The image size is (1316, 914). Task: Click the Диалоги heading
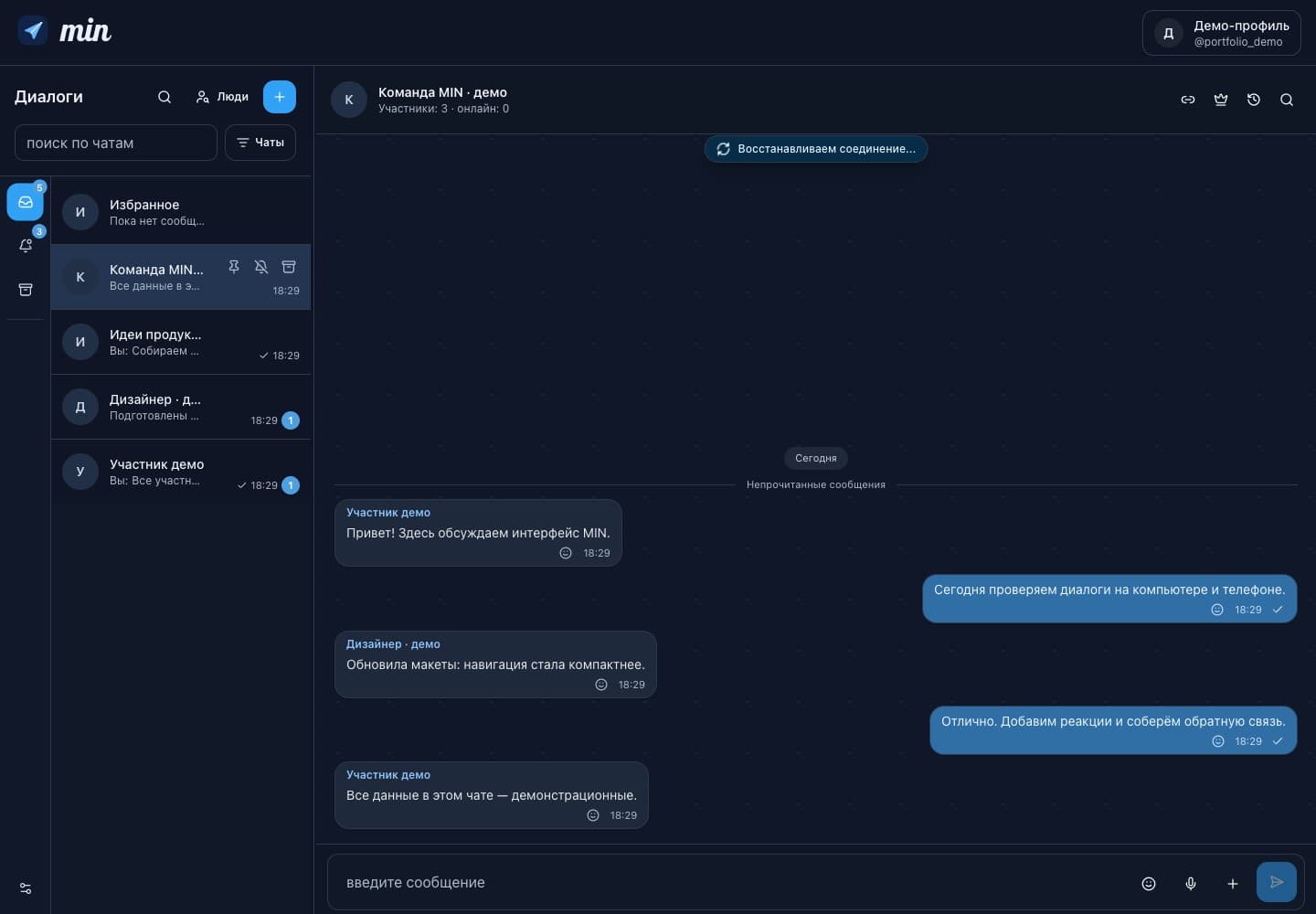click(48, 97)
